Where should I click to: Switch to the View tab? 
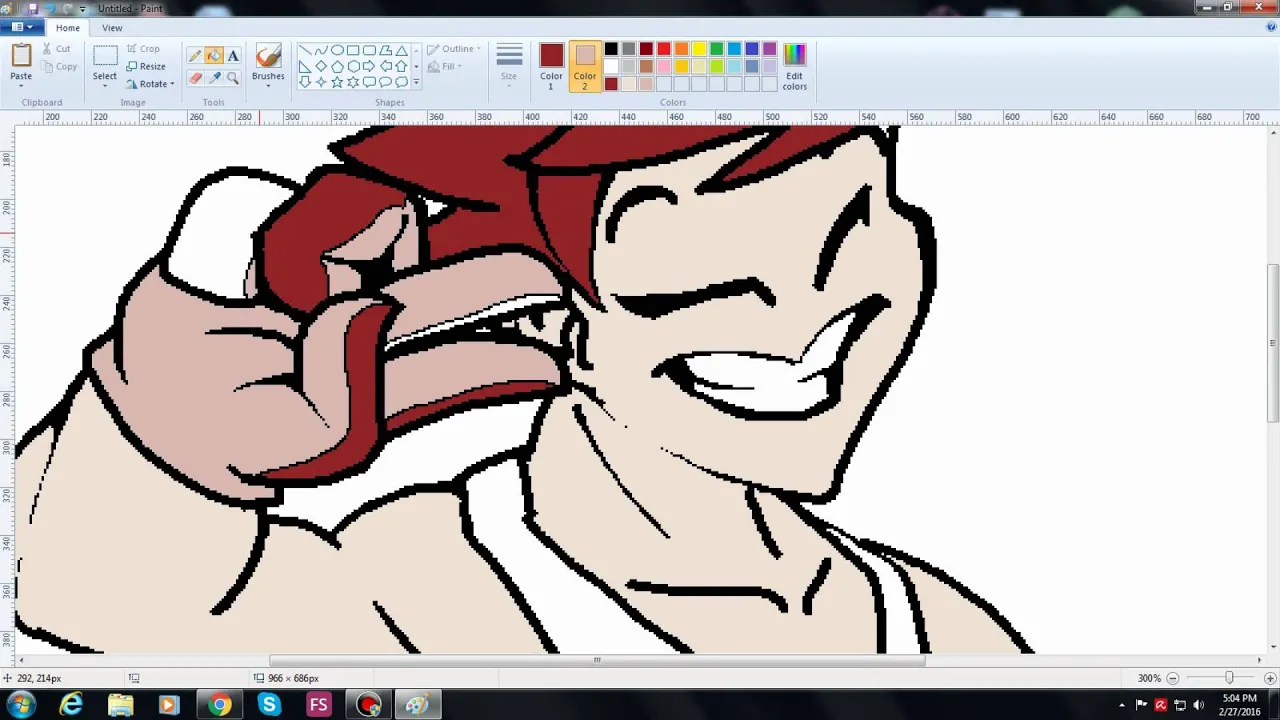pos(112,28)
